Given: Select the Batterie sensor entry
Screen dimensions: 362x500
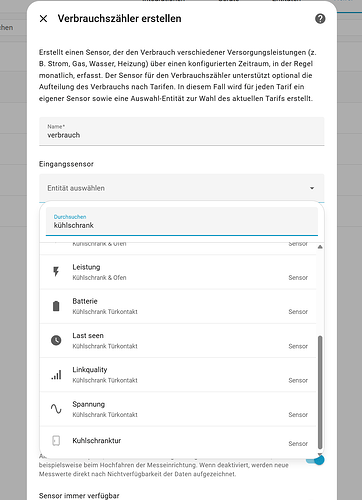Looking at the screenshot, I should tap(178, 306).
